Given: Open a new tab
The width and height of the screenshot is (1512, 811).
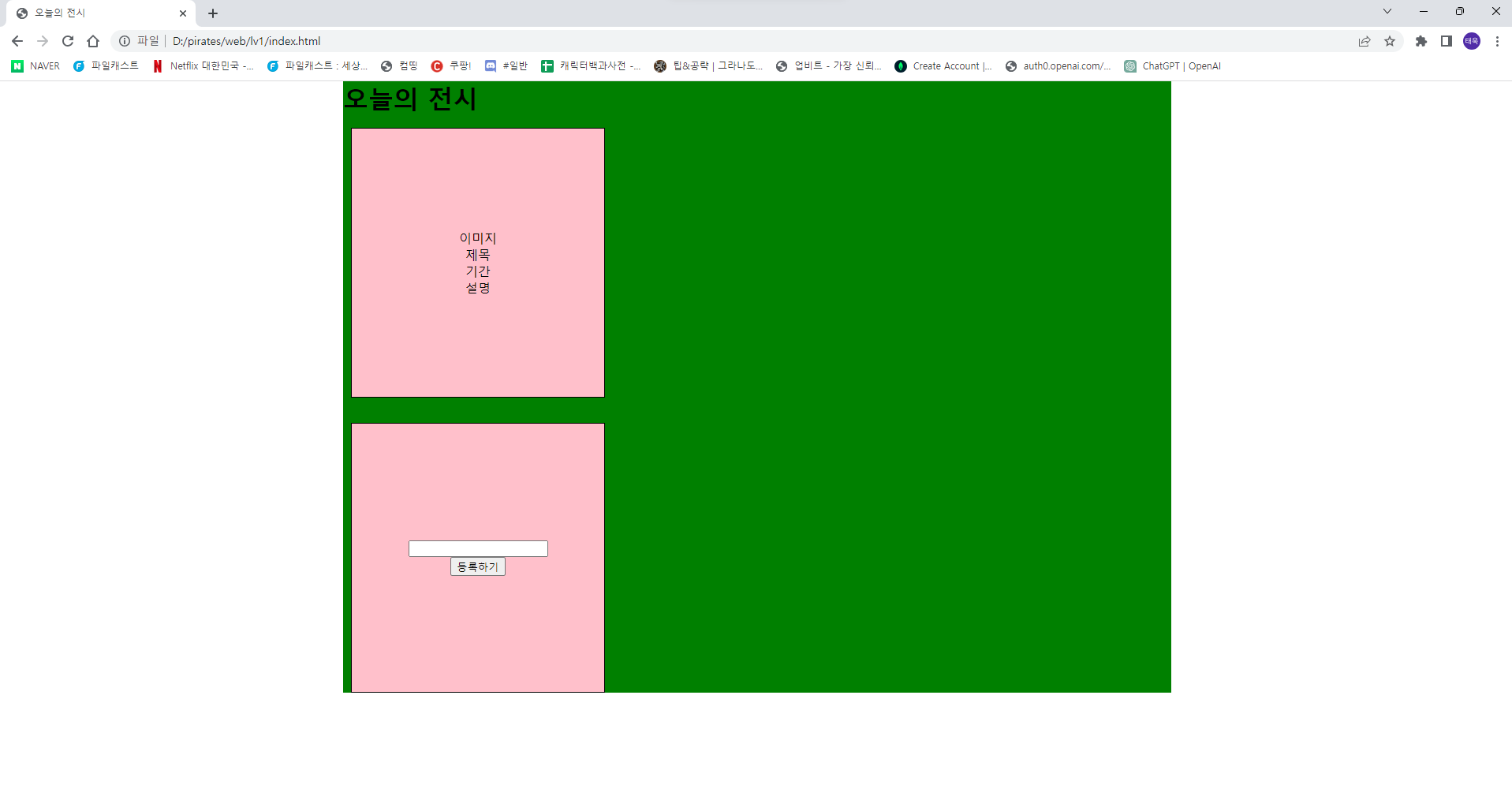Looking at the screenshot, I should point(213,13).
